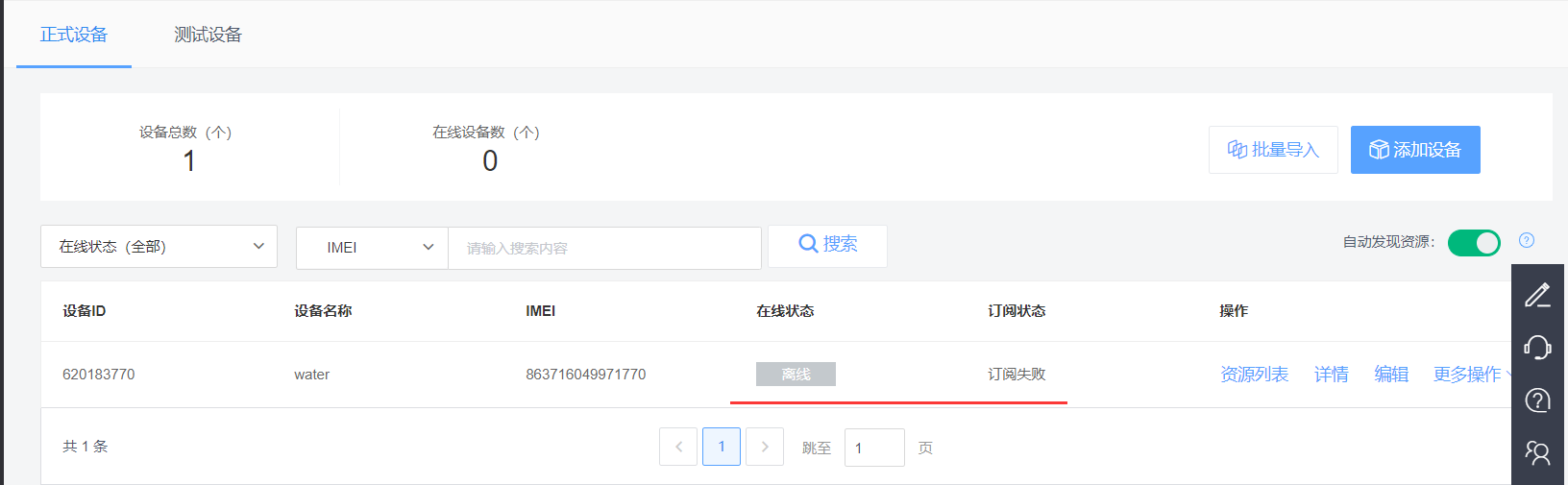Open the headset customer service icon
This screenshot has height=485, width=1568.
(x=1537, y=347)
